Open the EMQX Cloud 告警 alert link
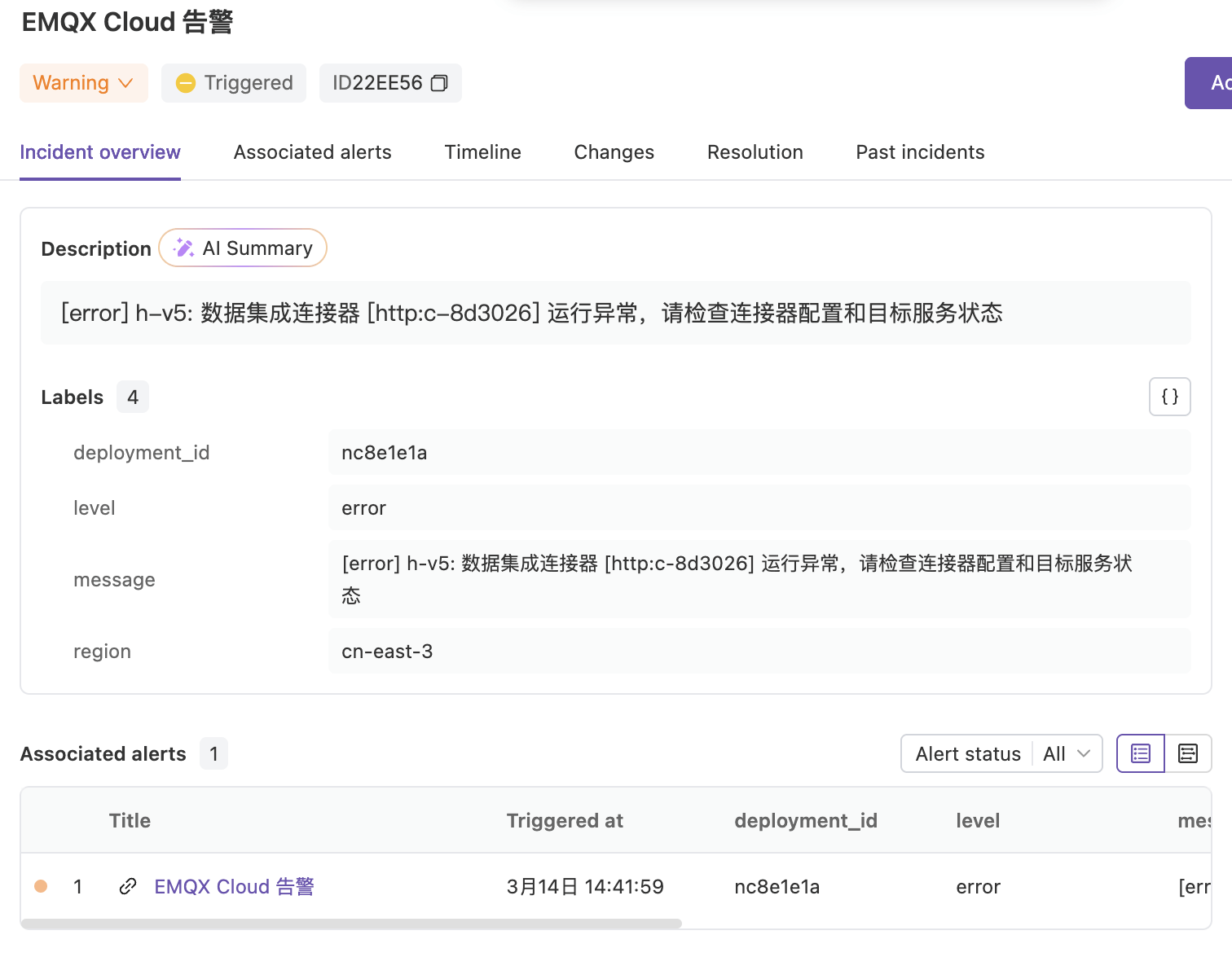 [234, 886]
